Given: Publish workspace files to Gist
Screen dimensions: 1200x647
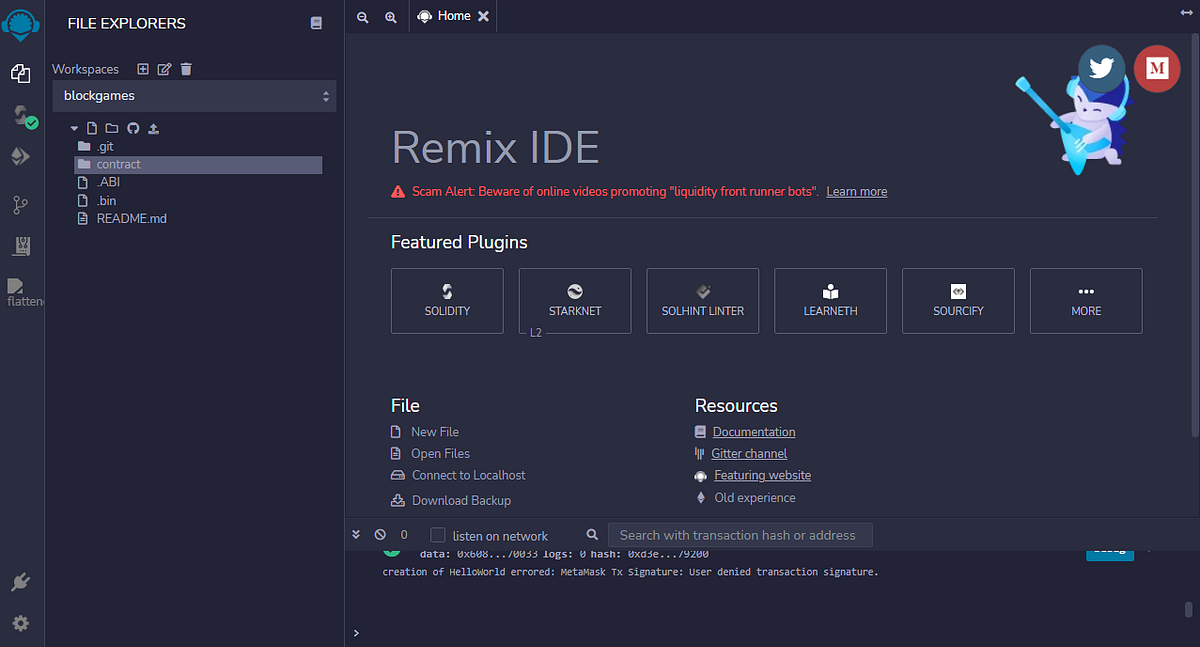Looking at the screenshot, I should coord(154,128).
